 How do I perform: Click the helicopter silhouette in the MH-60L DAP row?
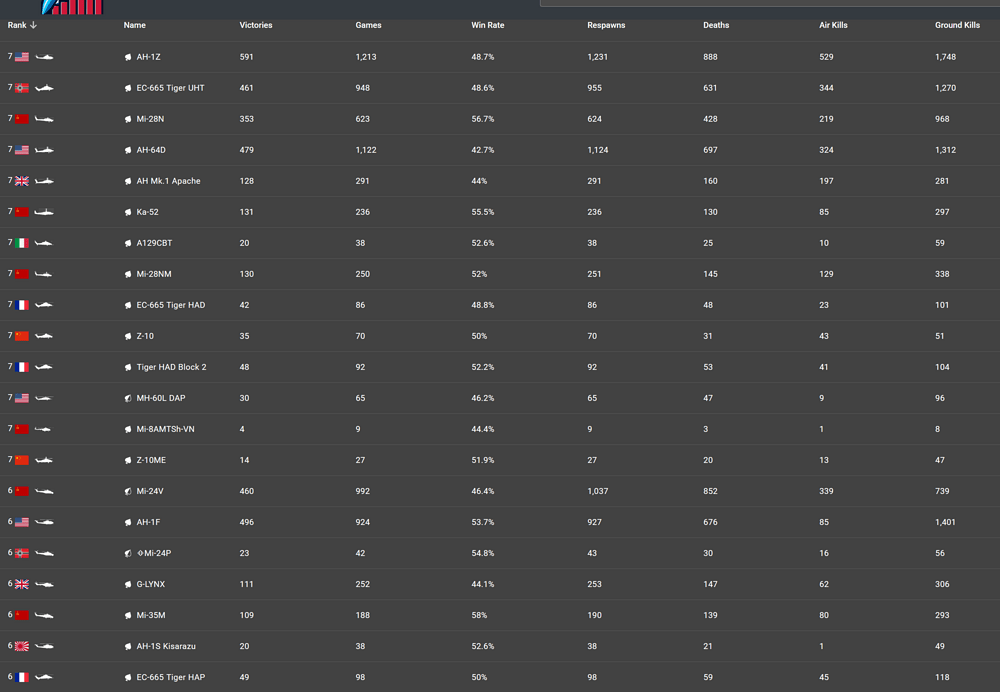44,398
